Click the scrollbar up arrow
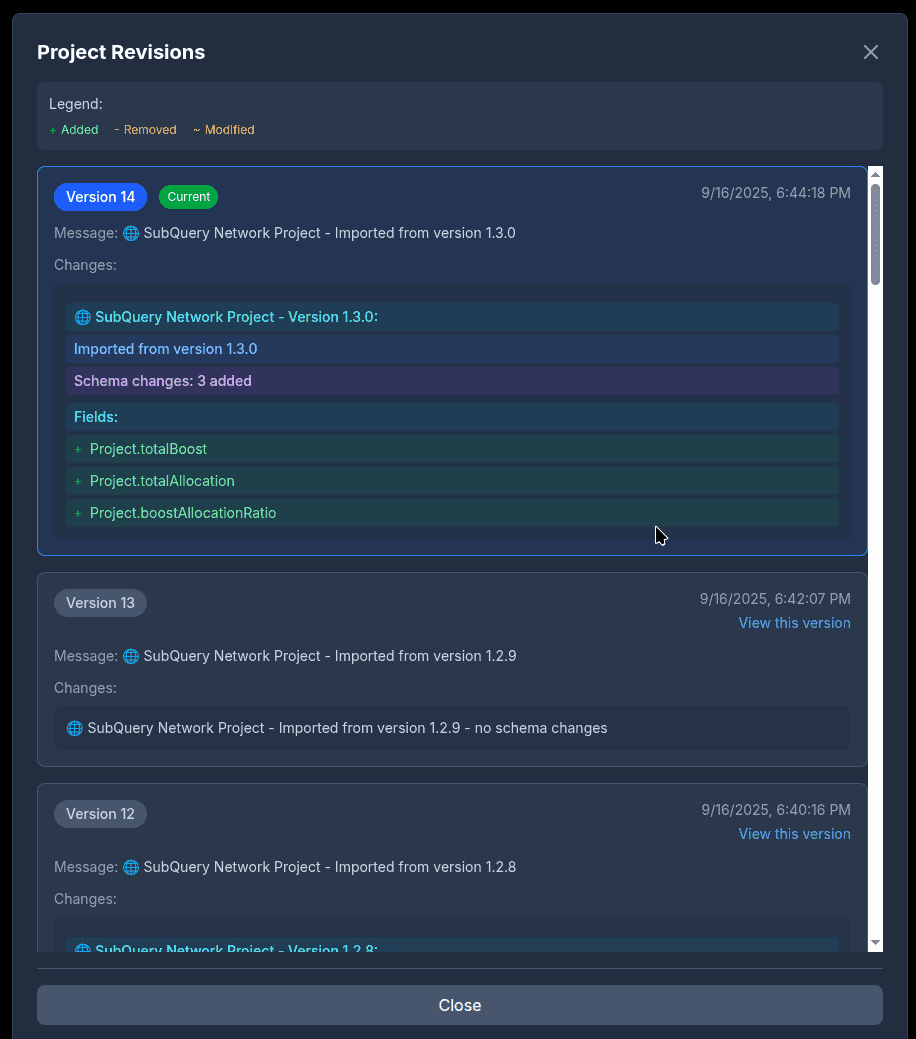The image size is (916, 1039). [x=875, y=174]
